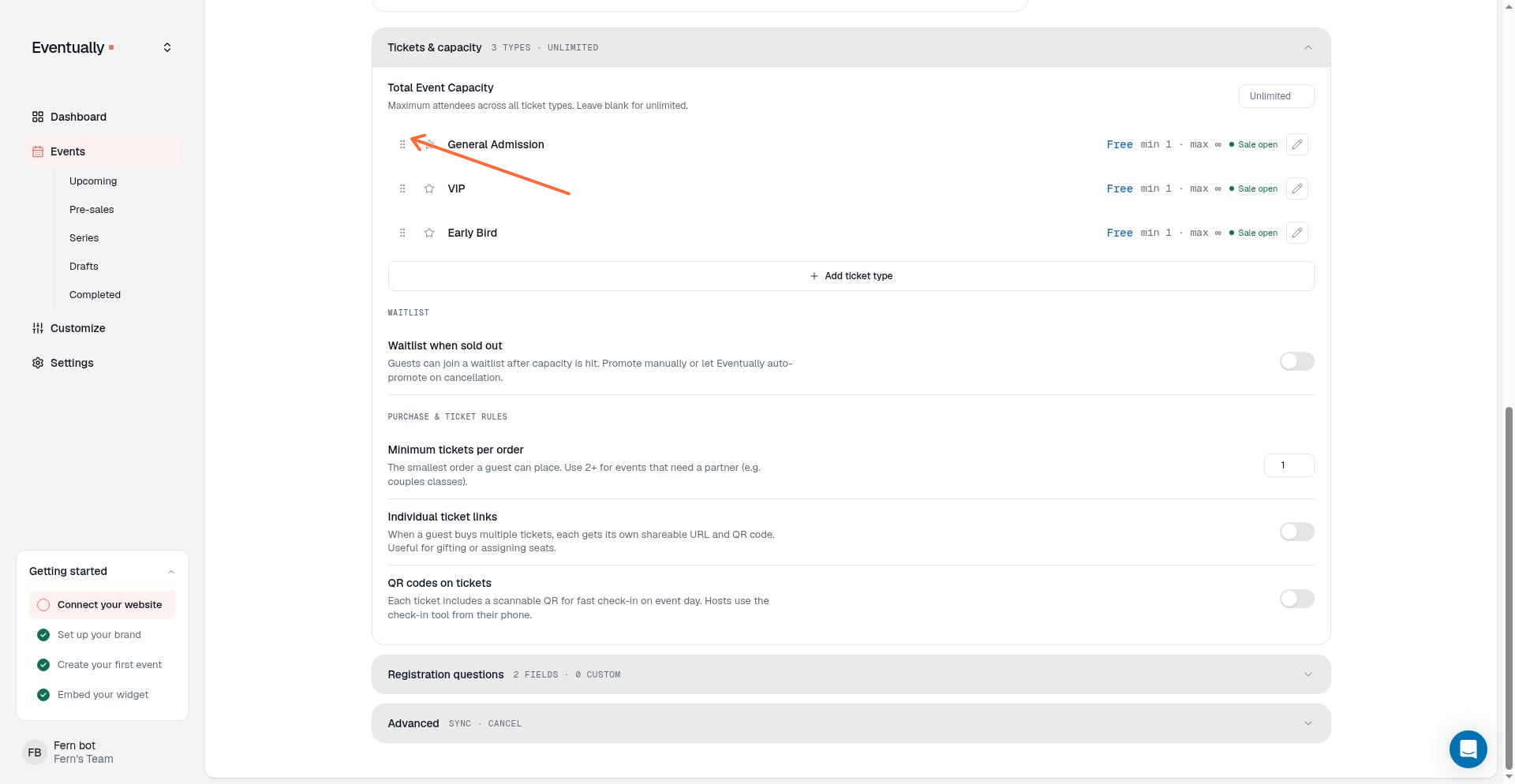The width and height of the screenshot is (1515, 784).
Task: Open Create your first event step
Action: pyautogui.click(x=103, y=665)
